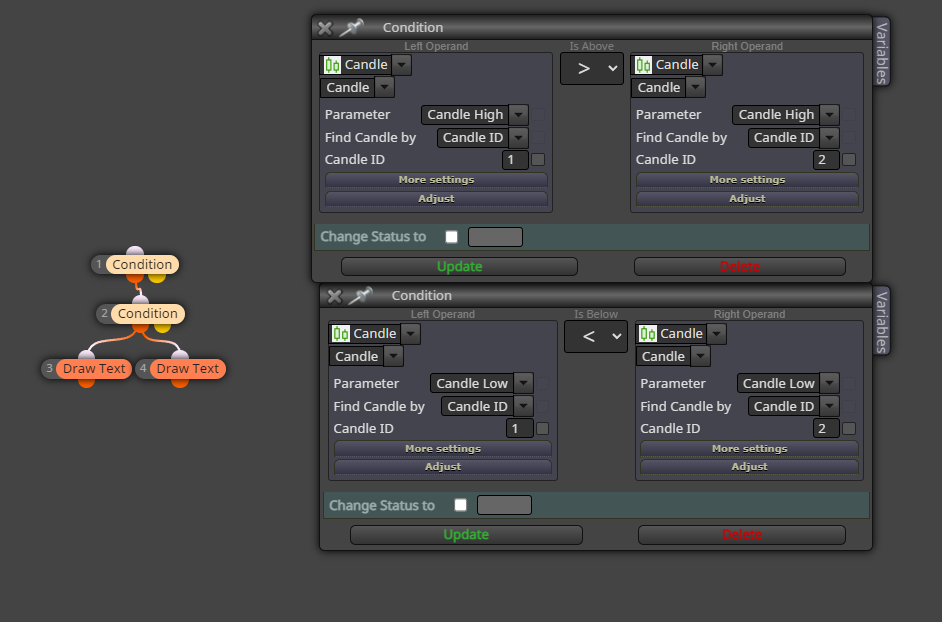The height and width of the screenshot is (622, 942).
Task: Open More settings, upper Left Operand
Action: point(436,180)
